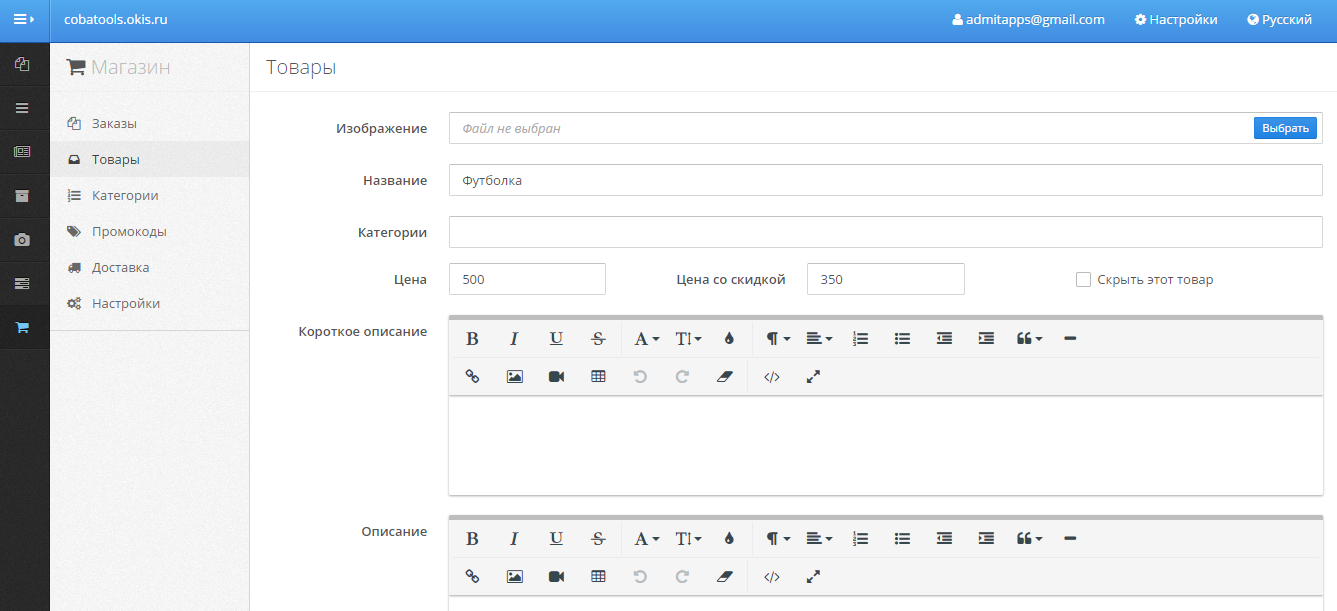The width and height of the screenshot is (1337, 611).
Task: Insert link in the short description editor
Action: tap(472, 377)
